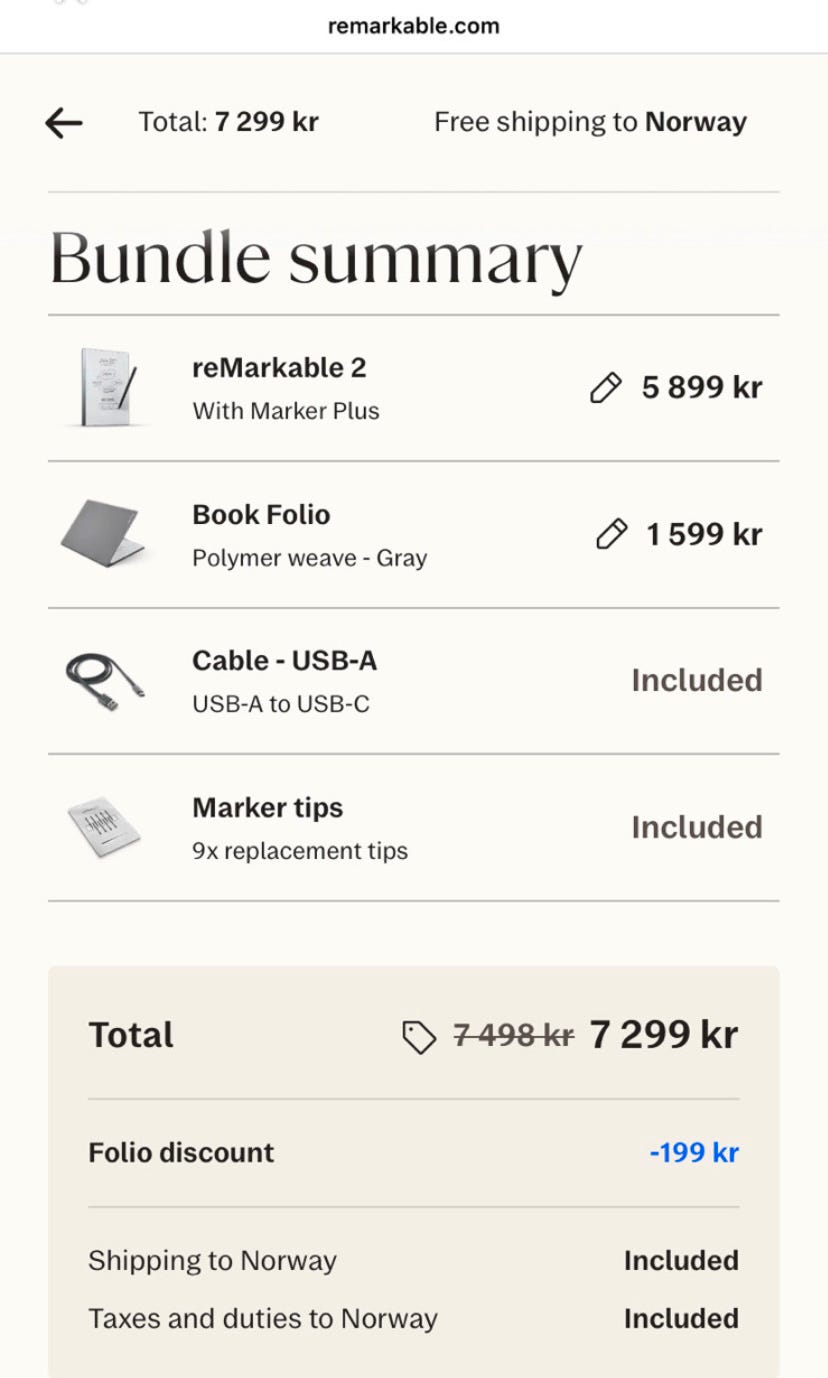The height and width of the screenshot is (1378, 828).
Task: Click the Marker tips item title
Action: 267,808
